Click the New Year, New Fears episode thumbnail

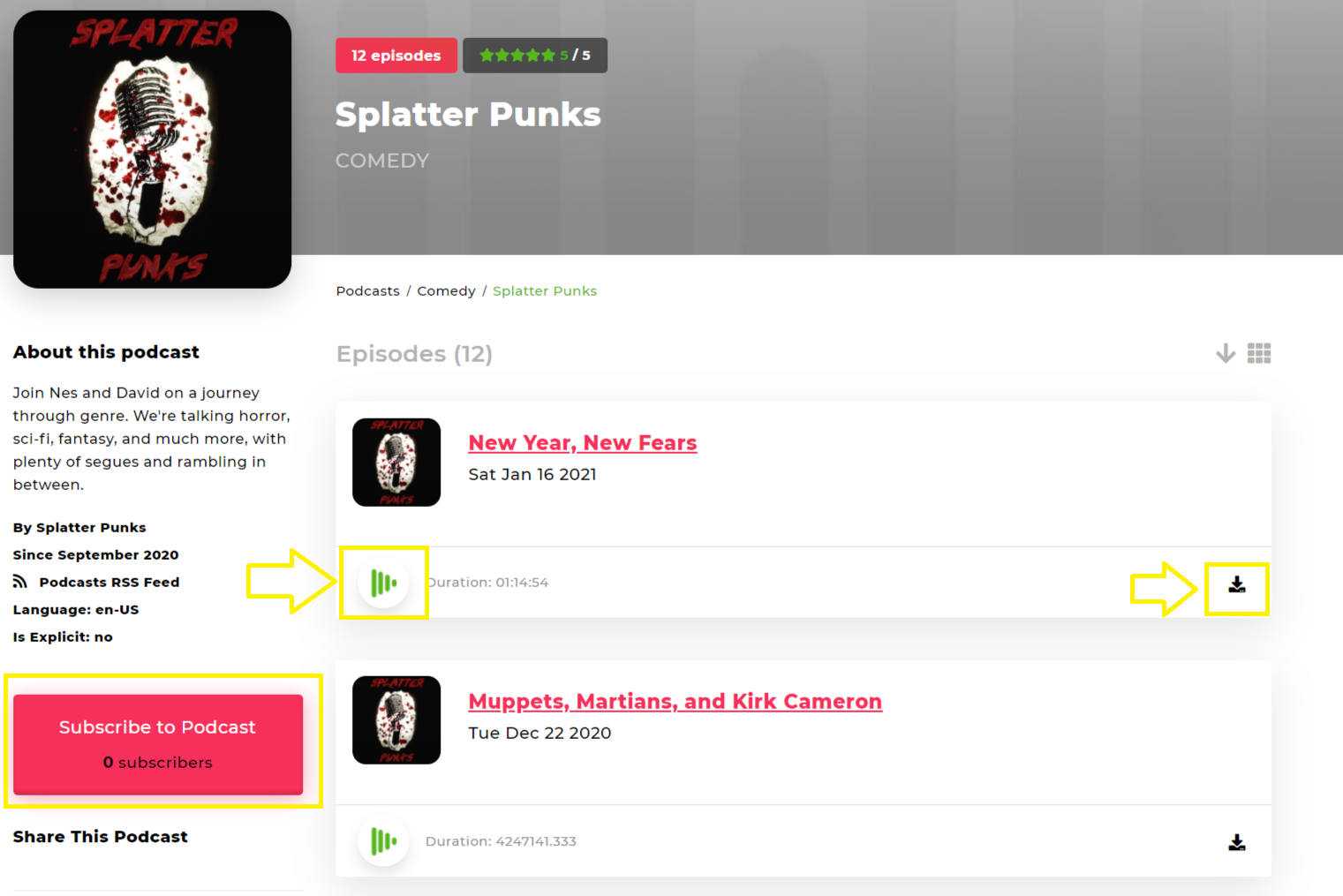[x=396, y=463]
